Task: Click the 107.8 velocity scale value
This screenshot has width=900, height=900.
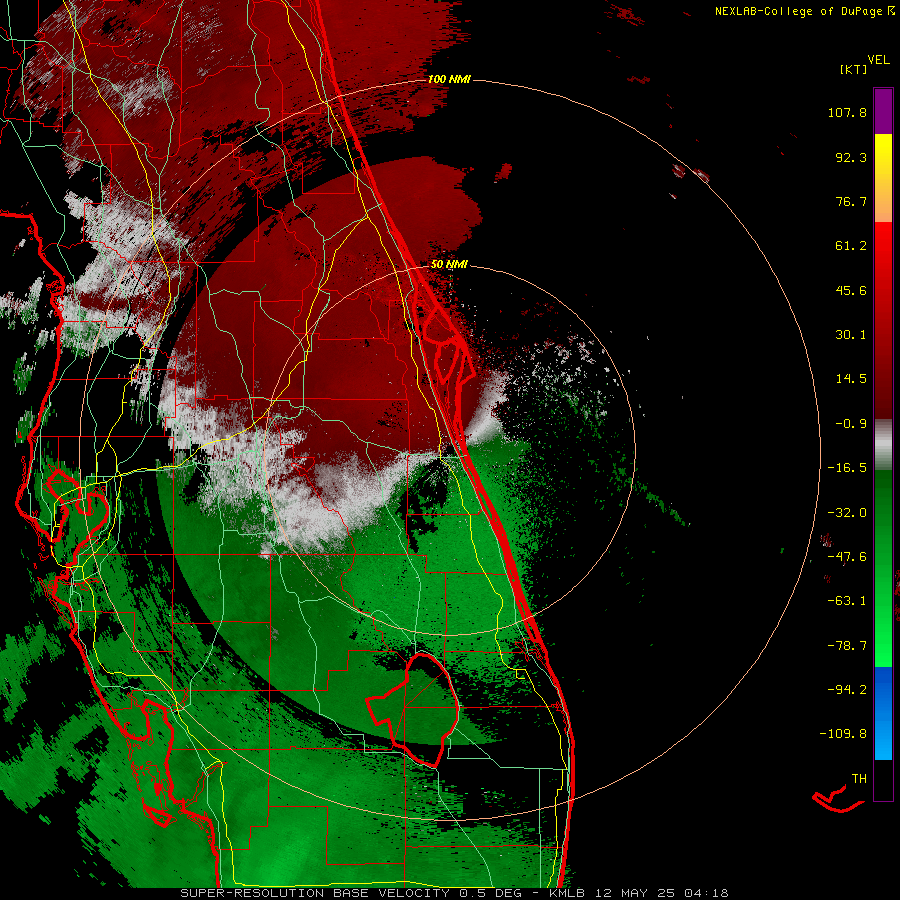Action: pyautogui.click(x=847, y=112)
